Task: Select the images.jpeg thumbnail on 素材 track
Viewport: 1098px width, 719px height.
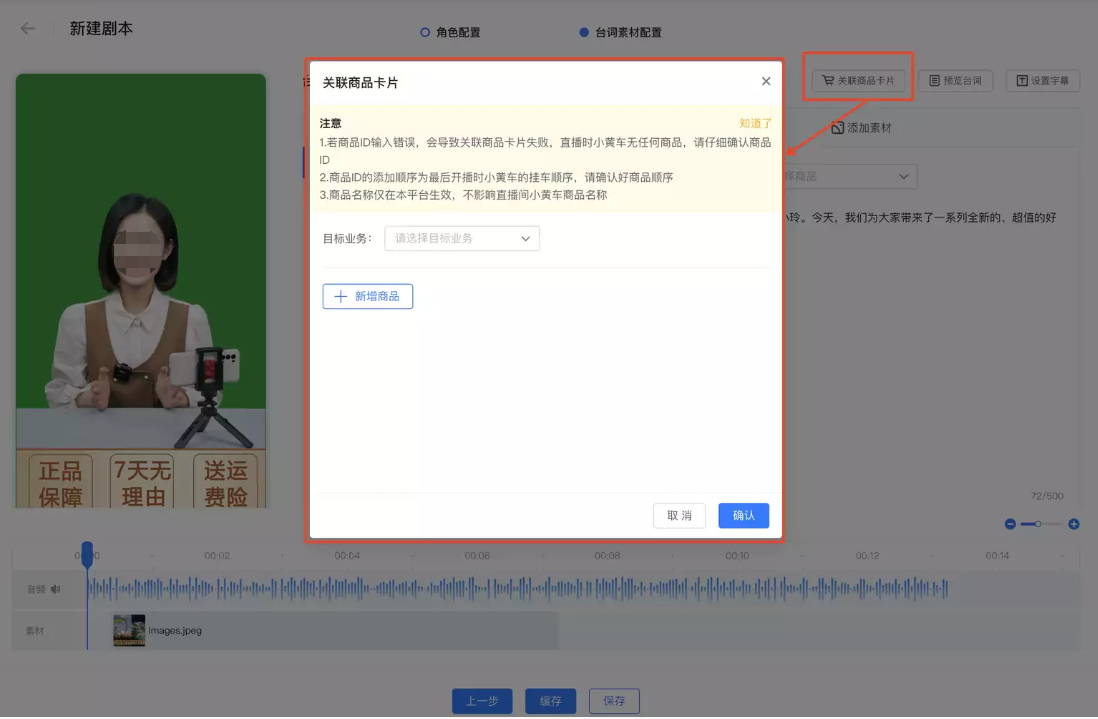Action: click(x=129, y=631)
